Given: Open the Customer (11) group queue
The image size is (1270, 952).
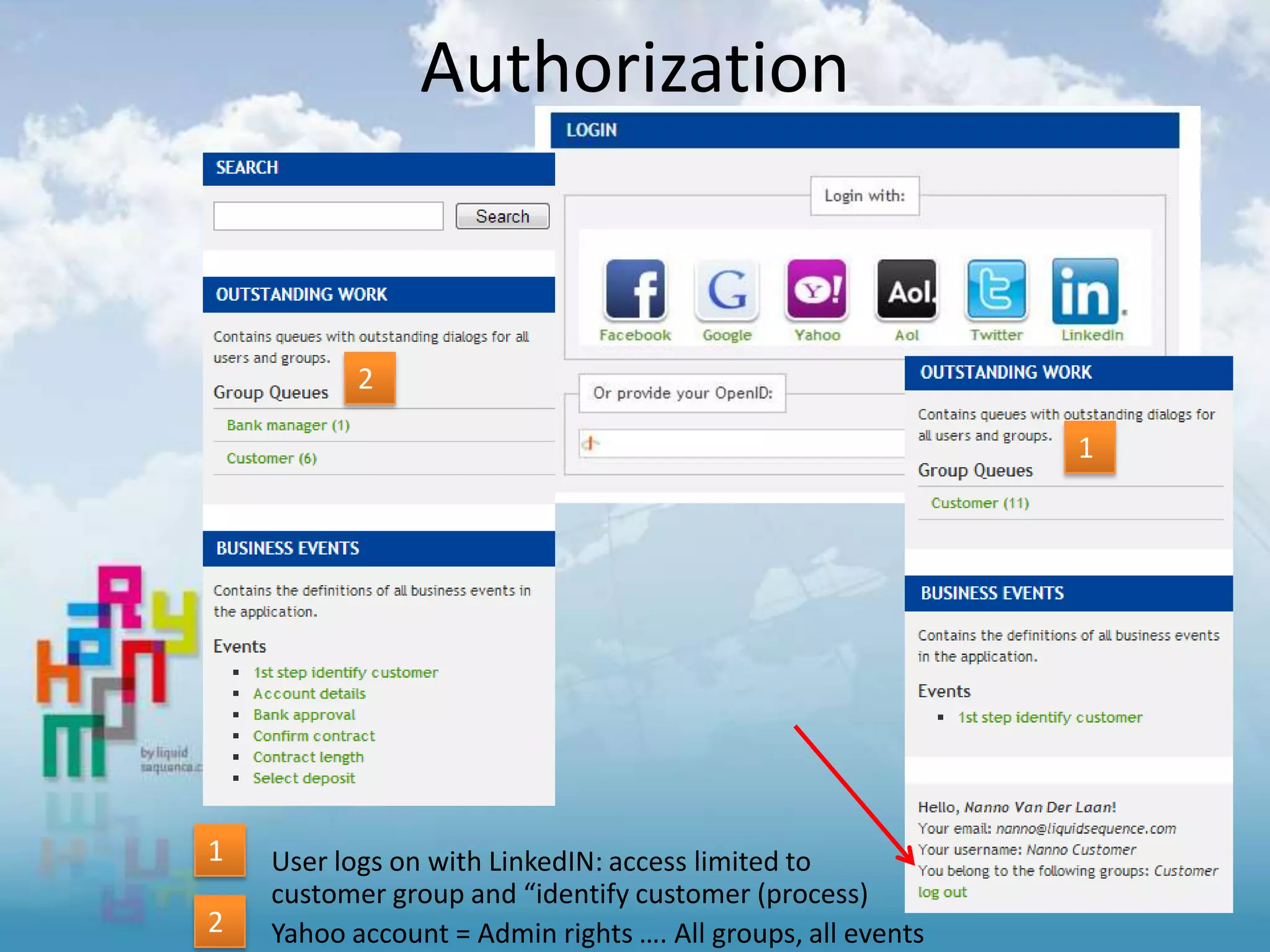Looking at the screenshot, I should [980, 503].
